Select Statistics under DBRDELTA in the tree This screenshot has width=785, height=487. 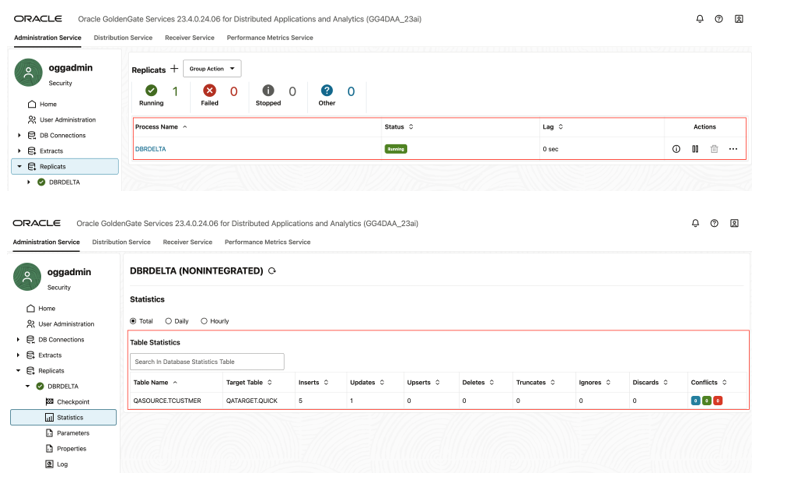pos(63,417)
